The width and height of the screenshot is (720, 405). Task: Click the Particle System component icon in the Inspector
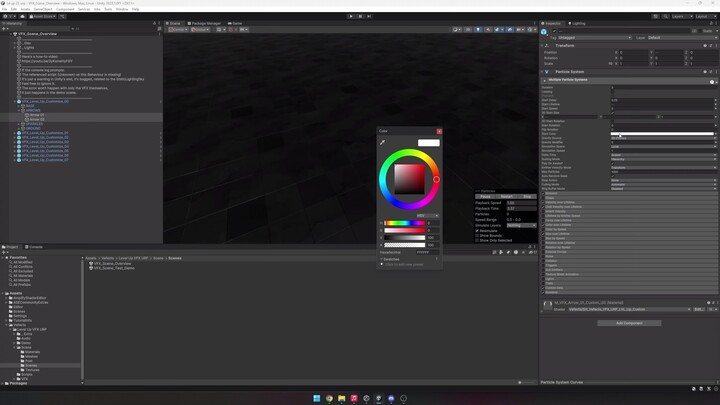(x=547, y=72)
